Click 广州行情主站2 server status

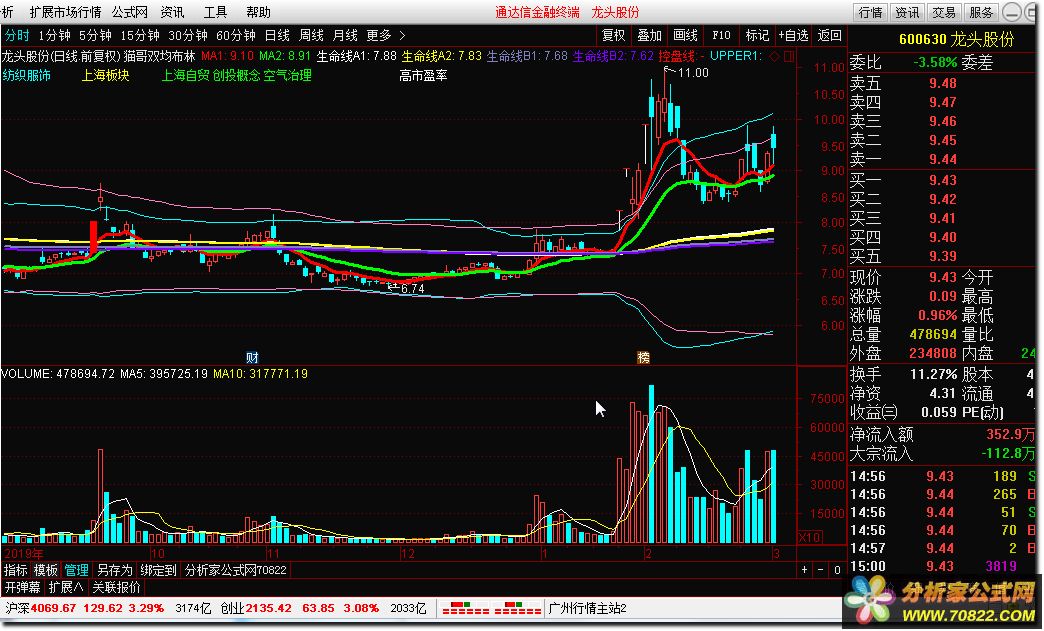point(587,608)
